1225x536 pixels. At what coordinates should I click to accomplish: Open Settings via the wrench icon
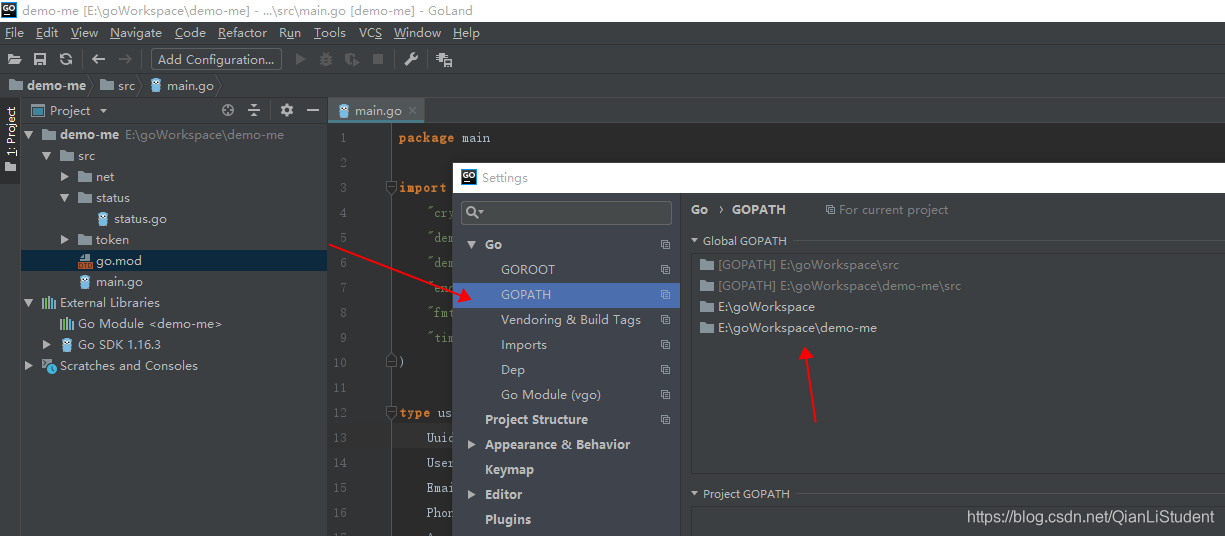411,60
